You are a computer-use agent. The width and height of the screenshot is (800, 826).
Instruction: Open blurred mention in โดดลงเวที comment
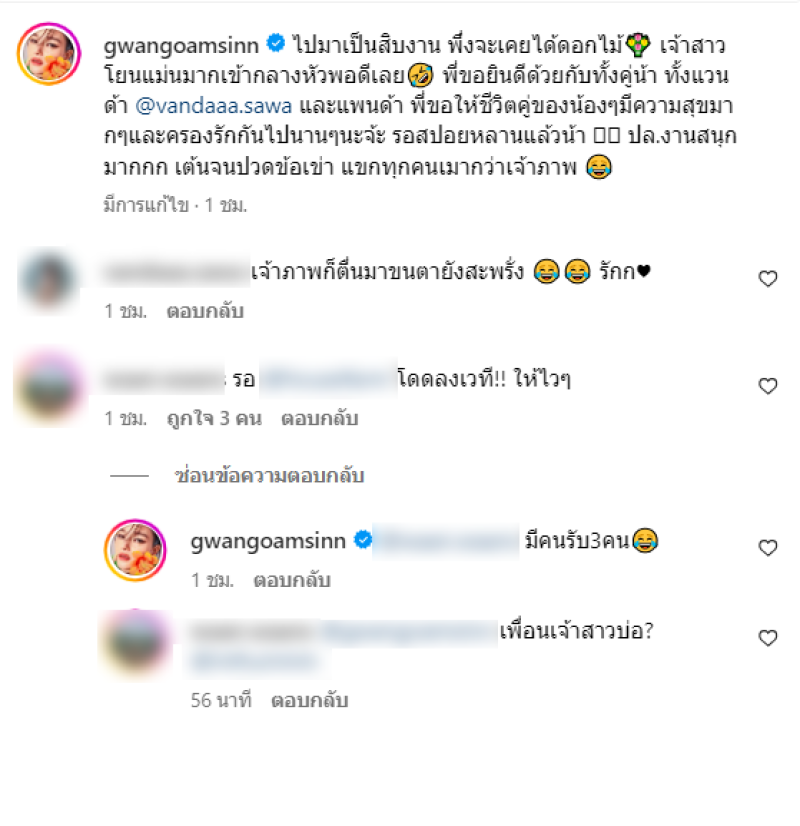click(328, 378)
